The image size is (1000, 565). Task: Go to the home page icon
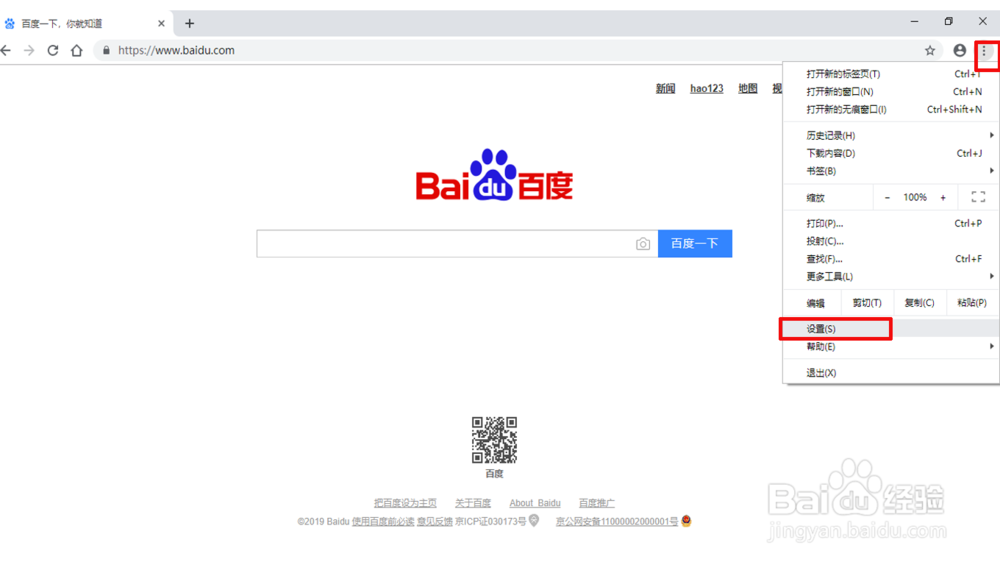[x=77, y=50]
